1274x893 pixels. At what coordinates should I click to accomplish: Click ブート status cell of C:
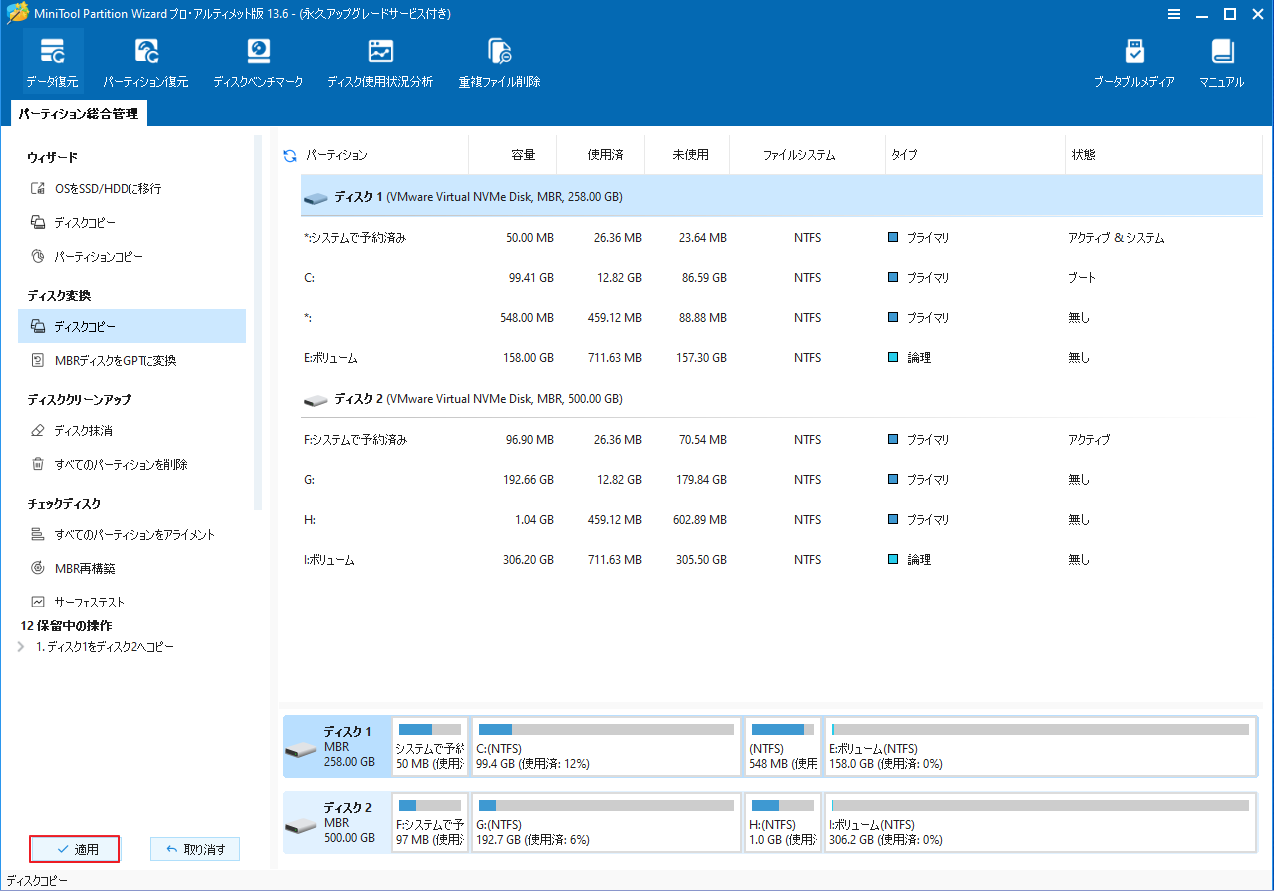coord(1081,278)
